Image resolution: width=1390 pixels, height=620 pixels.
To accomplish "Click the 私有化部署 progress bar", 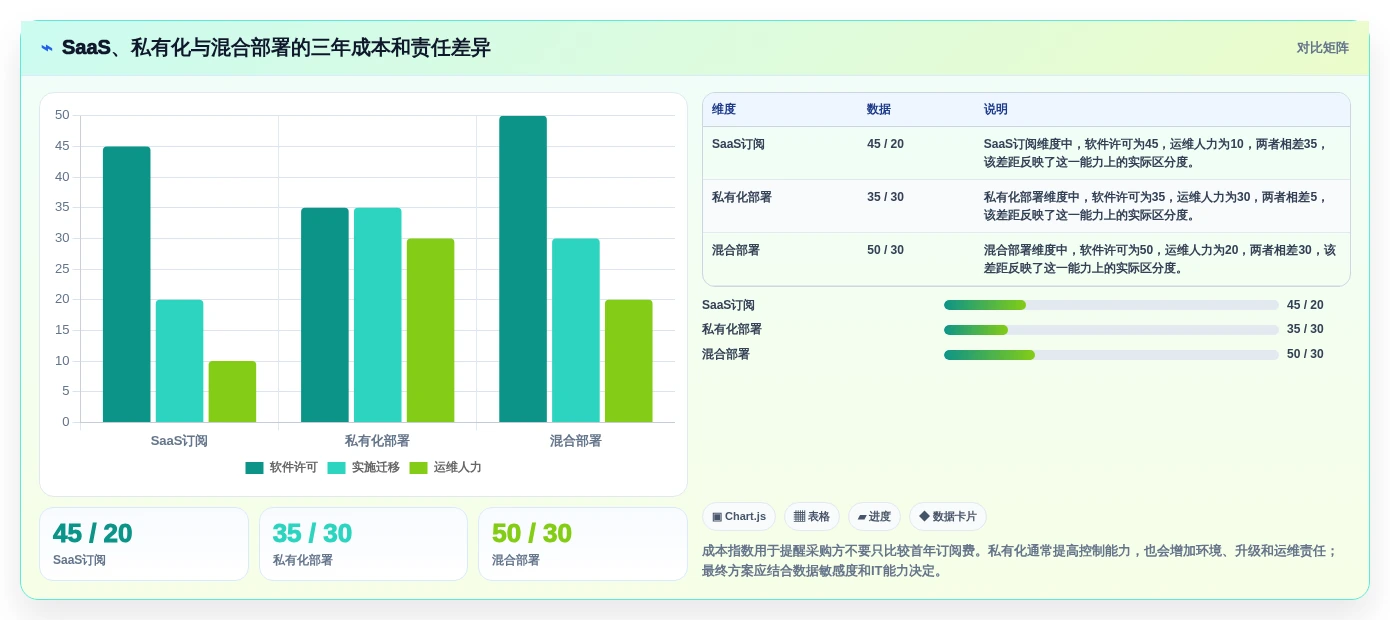I will point(1111,329).
